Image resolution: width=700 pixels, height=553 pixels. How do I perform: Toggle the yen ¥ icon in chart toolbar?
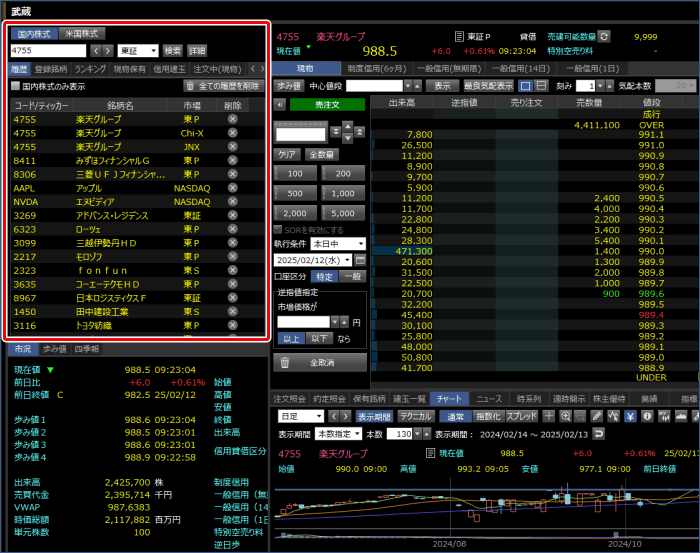point(630,416)
